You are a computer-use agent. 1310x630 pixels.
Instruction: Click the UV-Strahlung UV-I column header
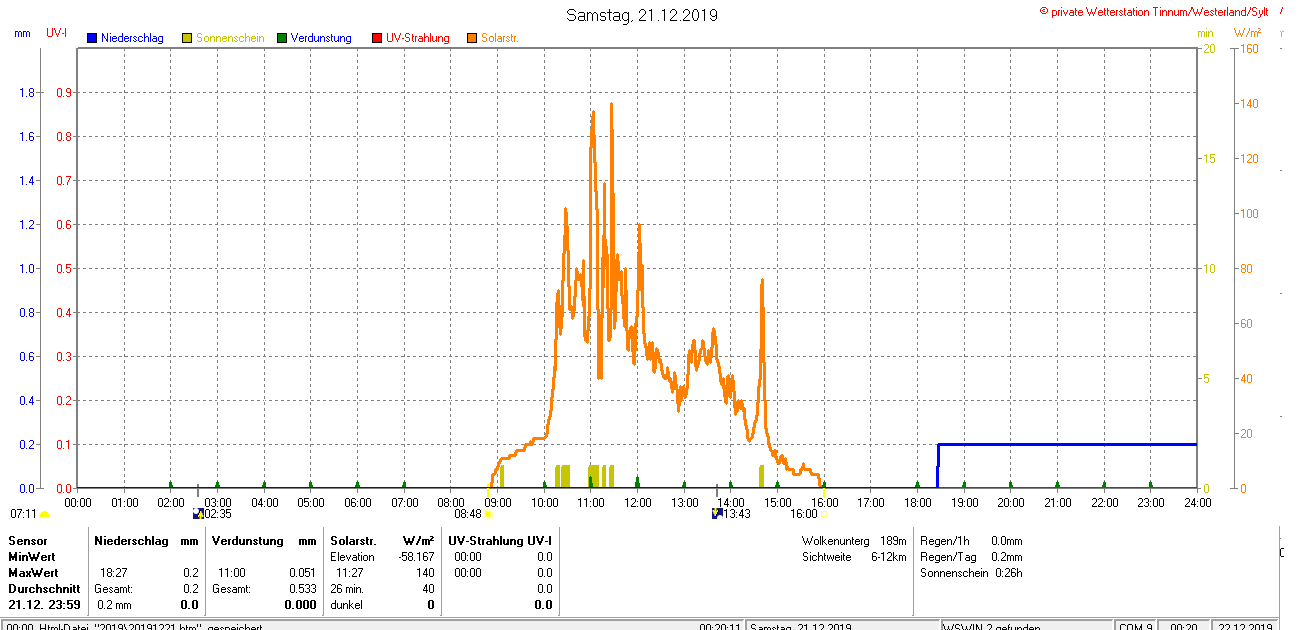tap(500, 541)
